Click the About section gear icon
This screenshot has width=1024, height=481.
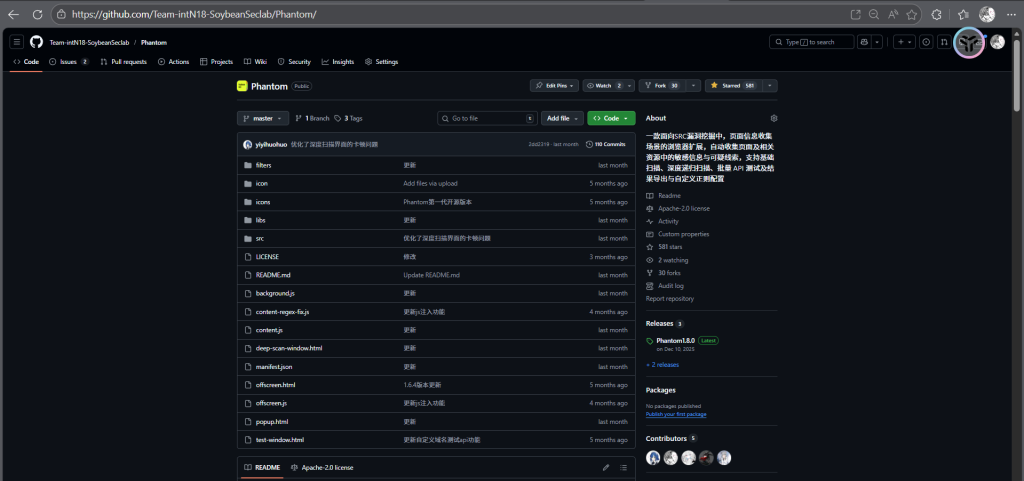(x=773, y=118)
